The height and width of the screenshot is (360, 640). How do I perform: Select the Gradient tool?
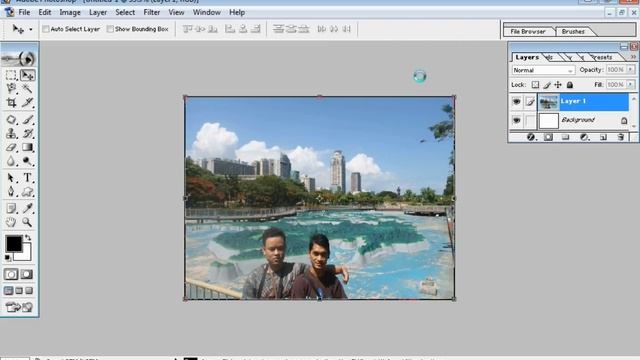click(x=27, y=147)
